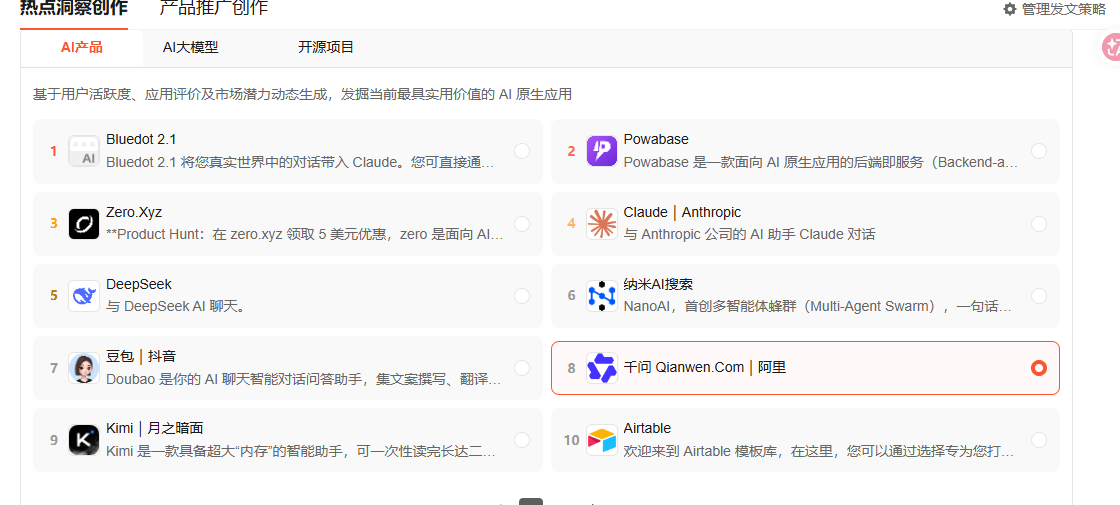Click the Airtable 模板库 description text
The image size is (1120, 505).
pos(819,451)
